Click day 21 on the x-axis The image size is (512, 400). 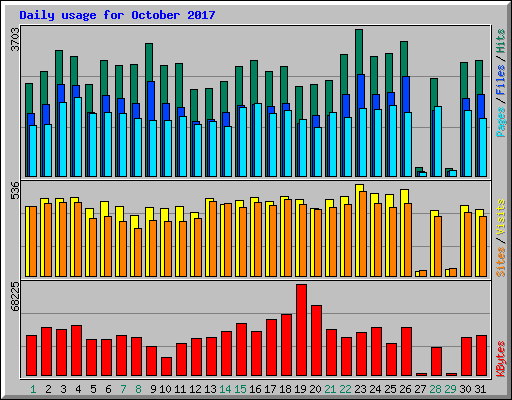click(x=330, y=389)
